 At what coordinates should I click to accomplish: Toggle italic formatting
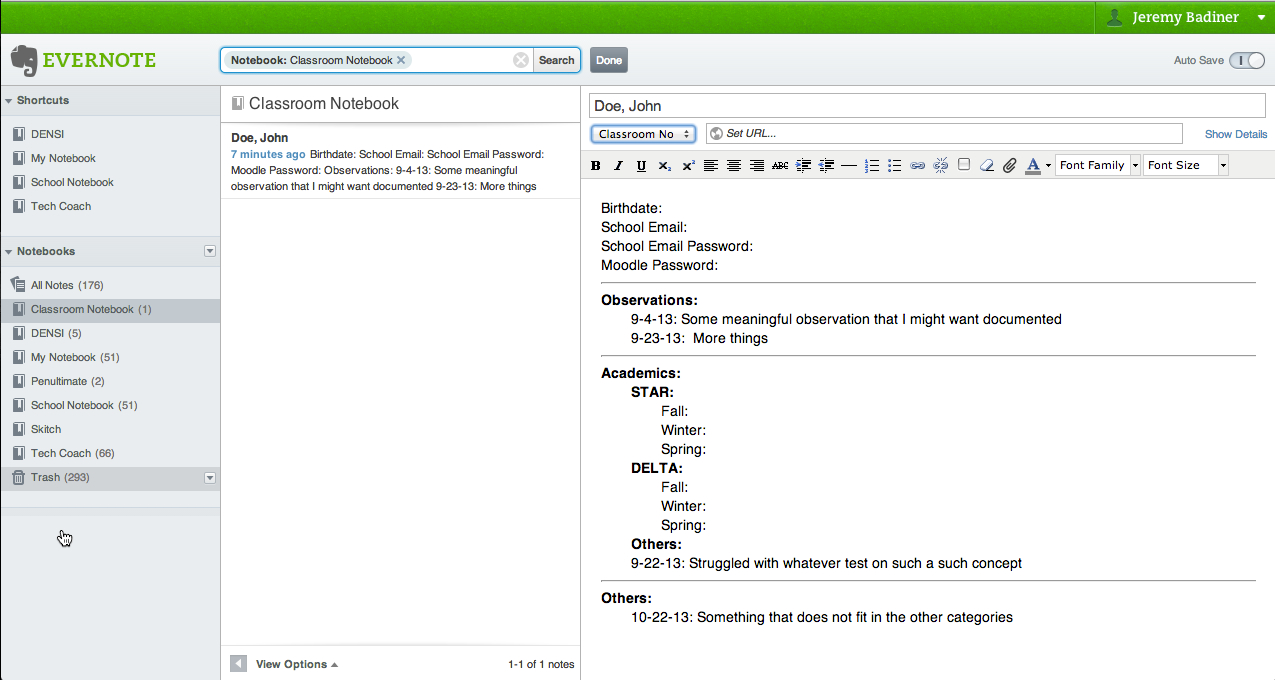tap(618, 166)
